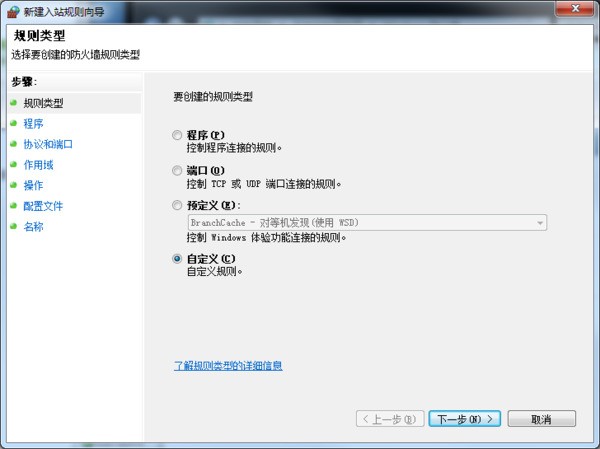600x449 pixels.
Task: Click 下一步(N) to continue
Action: 465,419
